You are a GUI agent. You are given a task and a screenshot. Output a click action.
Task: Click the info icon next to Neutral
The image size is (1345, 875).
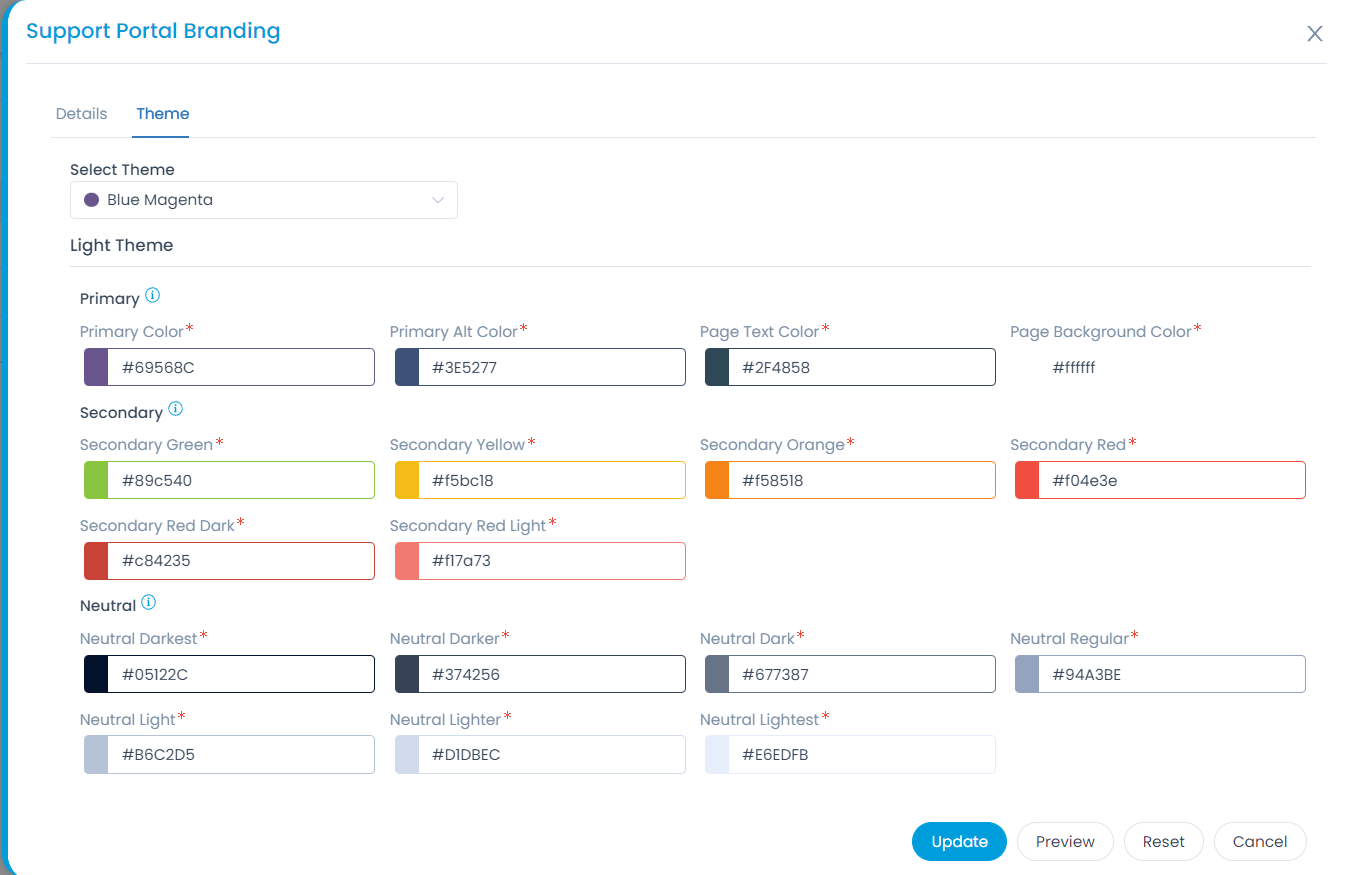(x=149, y=603)
